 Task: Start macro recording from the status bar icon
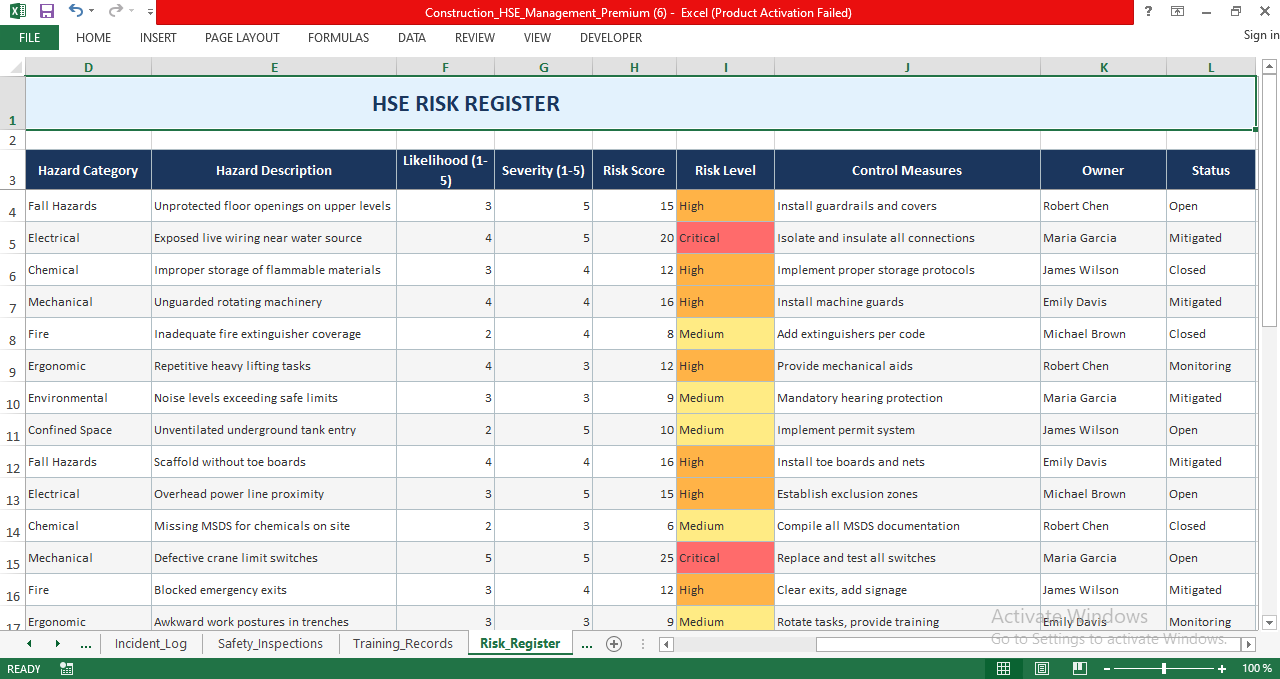pos(66,668)
